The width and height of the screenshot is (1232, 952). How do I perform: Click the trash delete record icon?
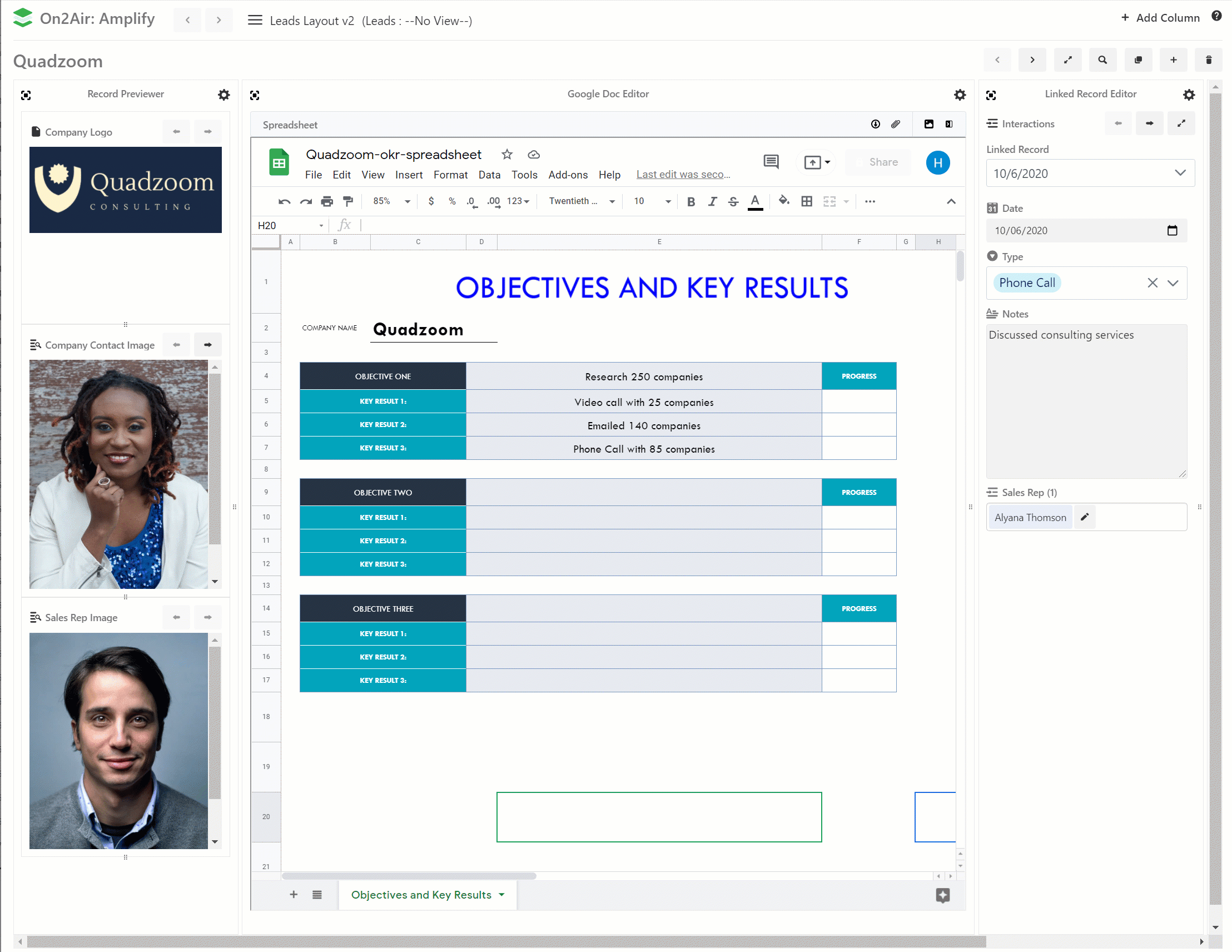[1208, 60]
